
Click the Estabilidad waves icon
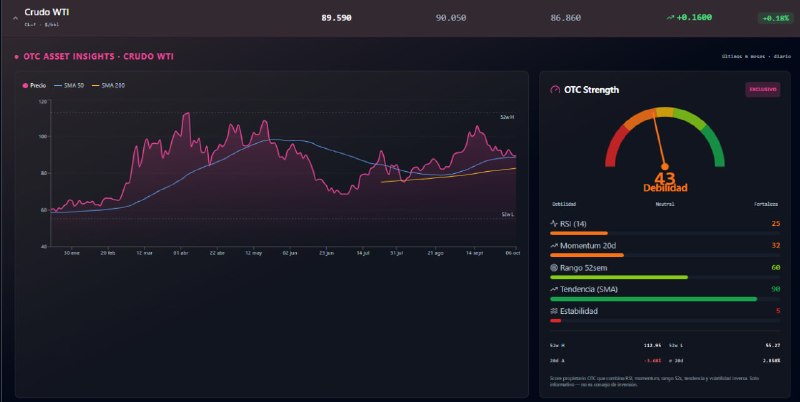pyautogui.click(x=554, y=311)
